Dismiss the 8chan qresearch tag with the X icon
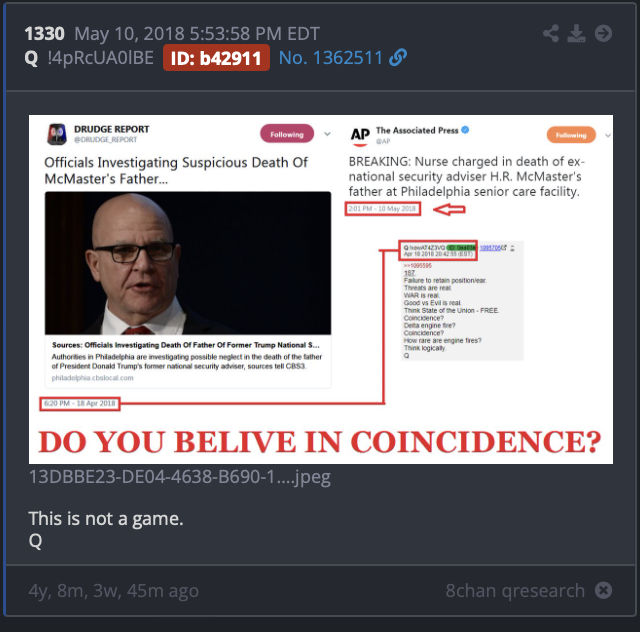640x632 pixels. pyautogui.click(x=603, y=590)
